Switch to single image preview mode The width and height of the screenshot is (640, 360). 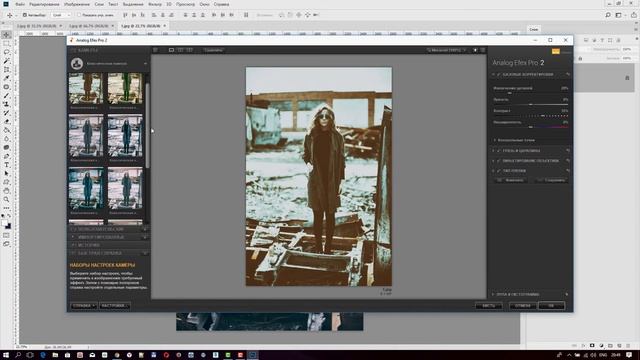tap(171, 50)
